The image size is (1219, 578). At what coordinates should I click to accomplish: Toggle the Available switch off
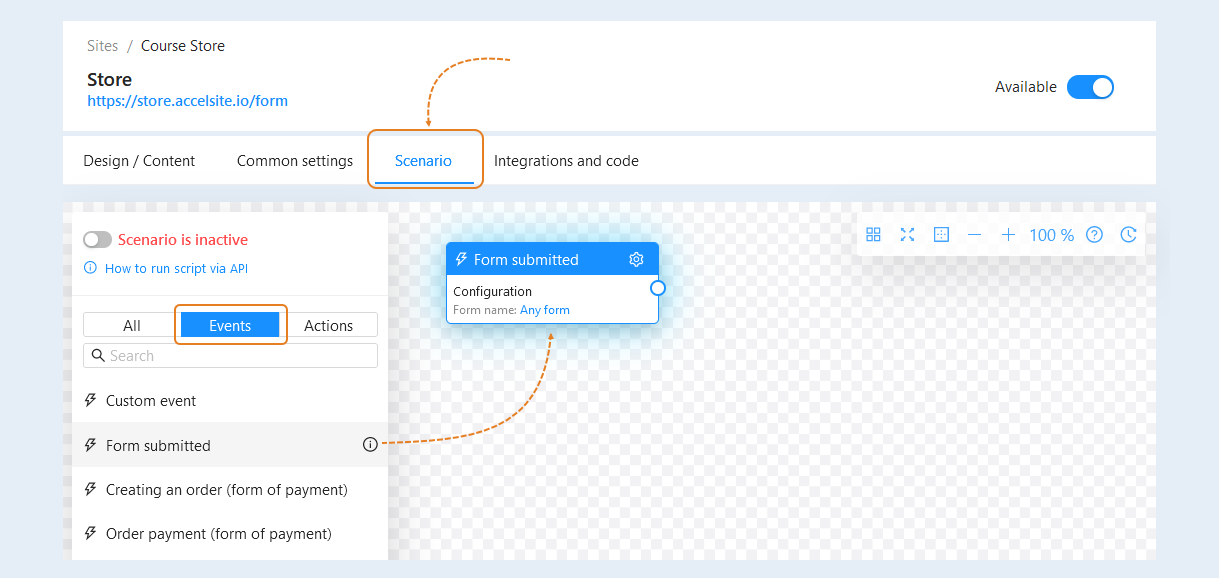(1090, 87)
